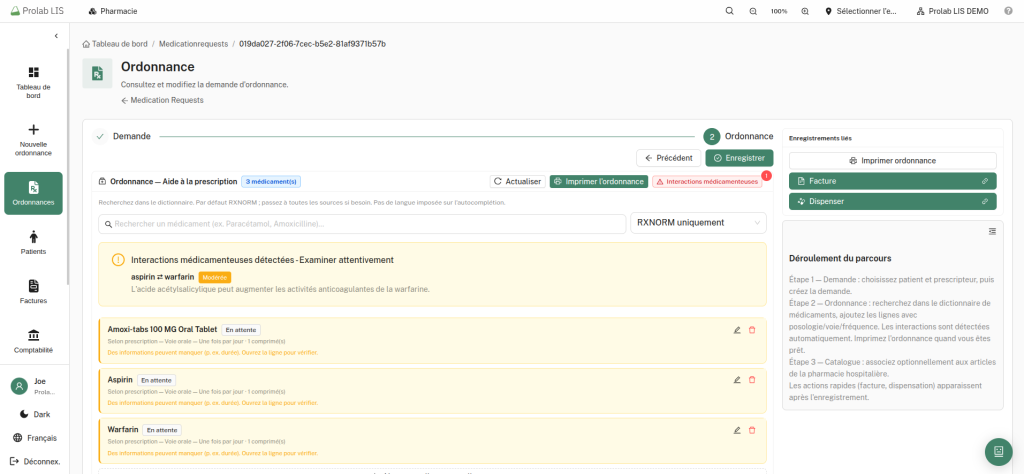Collapse the left sidebar with chevron
The width and height of the screenshot is (1024, 474).
click(56, 37)
